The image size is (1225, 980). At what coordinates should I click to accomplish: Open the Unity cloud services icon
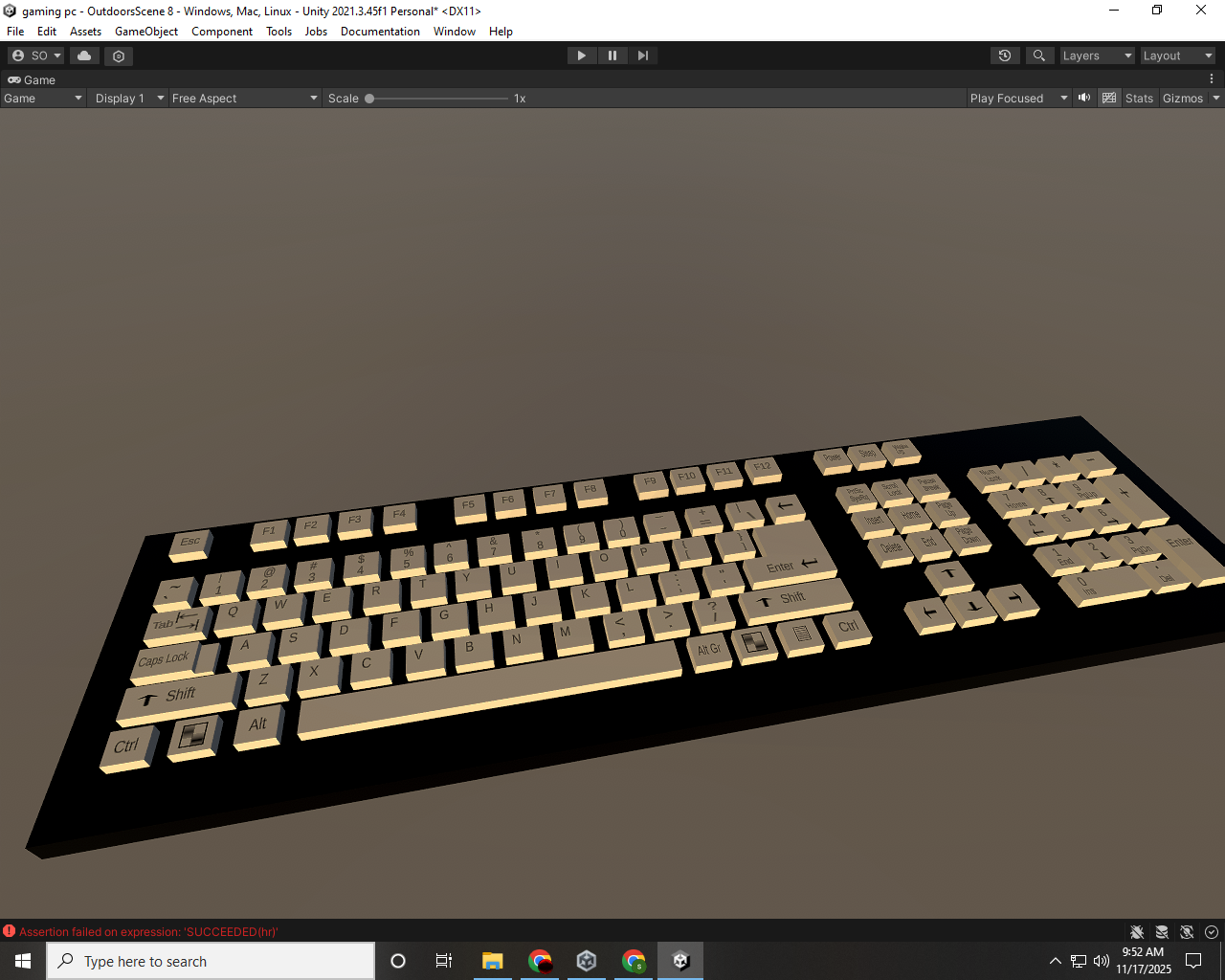tap(84, 56)
